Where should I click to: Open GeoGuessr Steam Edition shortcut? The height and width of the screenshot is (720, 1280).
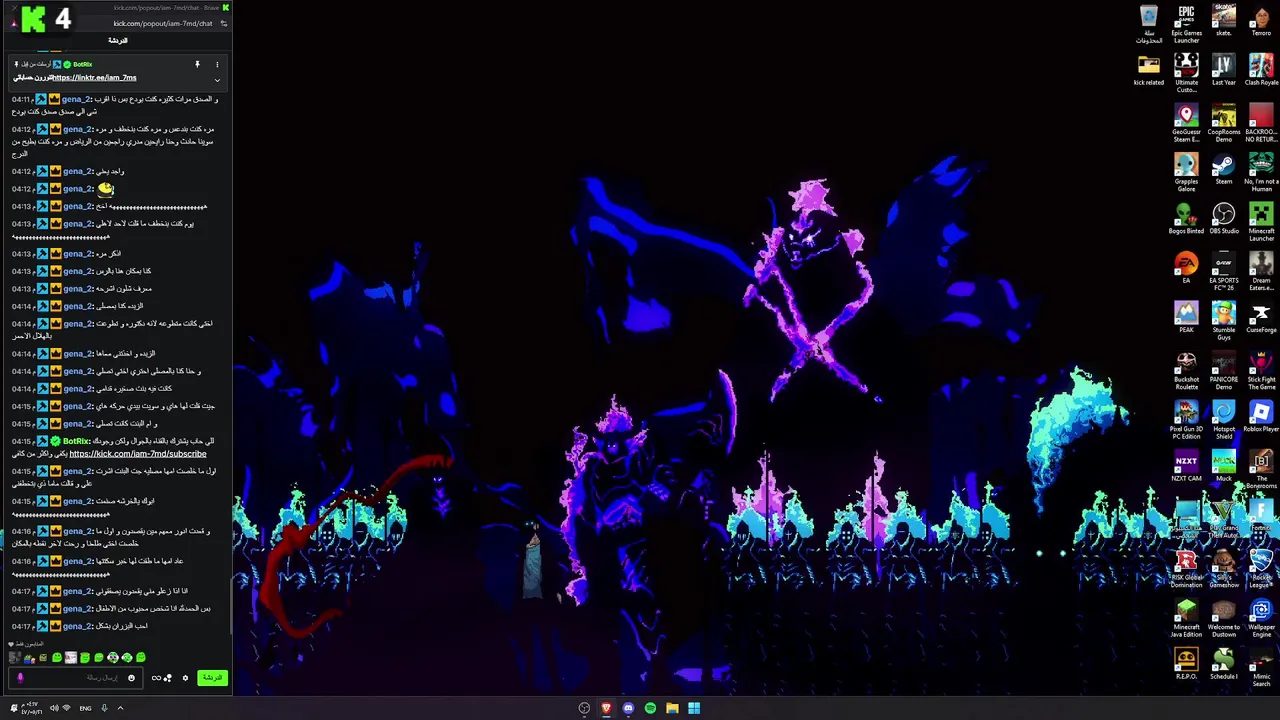[x=1186, y=123]
